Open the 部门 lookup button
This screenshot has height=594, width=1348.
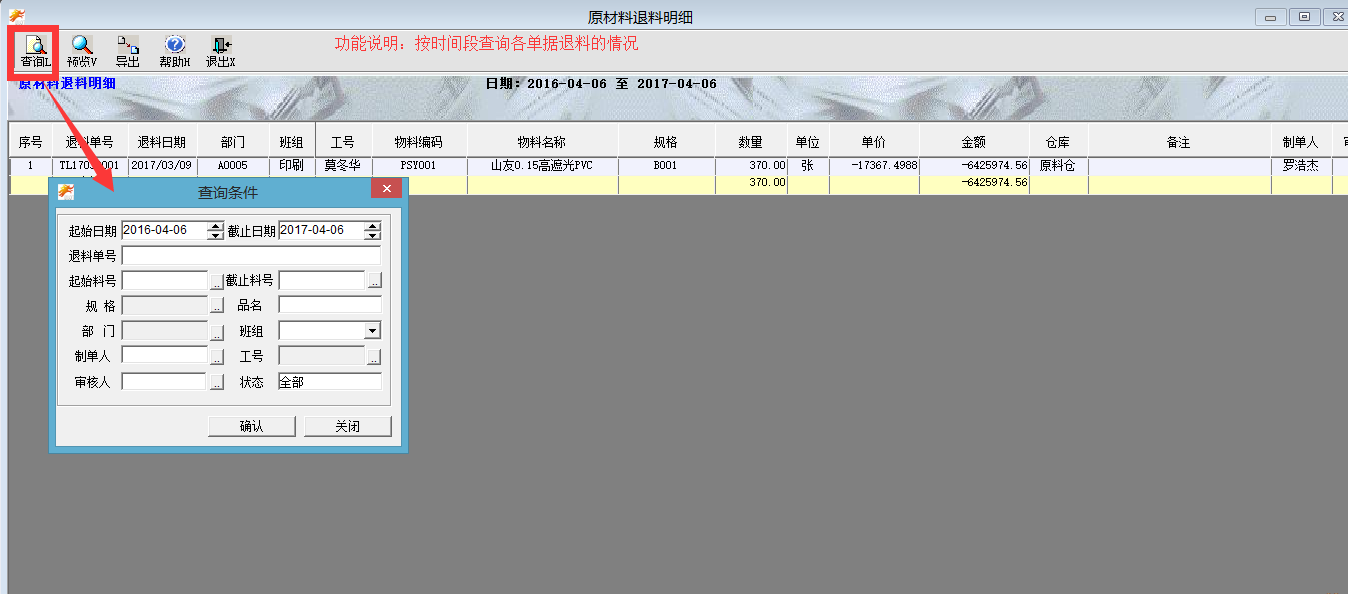coord(217,331)
